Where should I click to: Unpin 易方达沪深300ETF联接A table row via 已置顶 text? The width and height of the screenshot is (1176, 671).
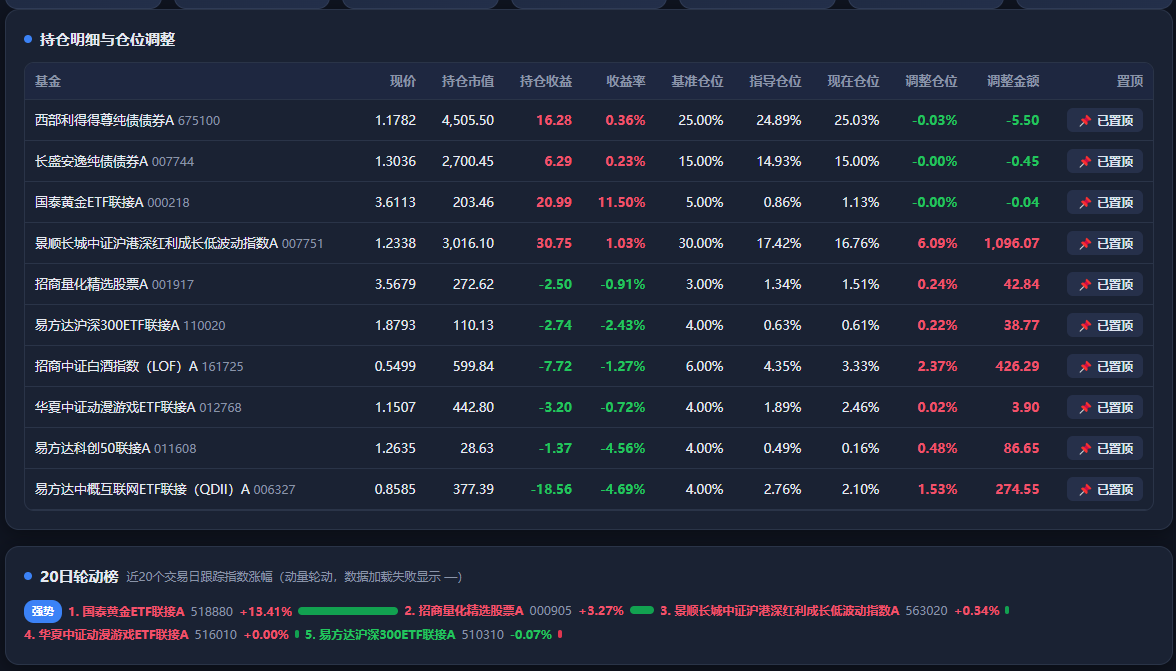[x=1114, y=325]
